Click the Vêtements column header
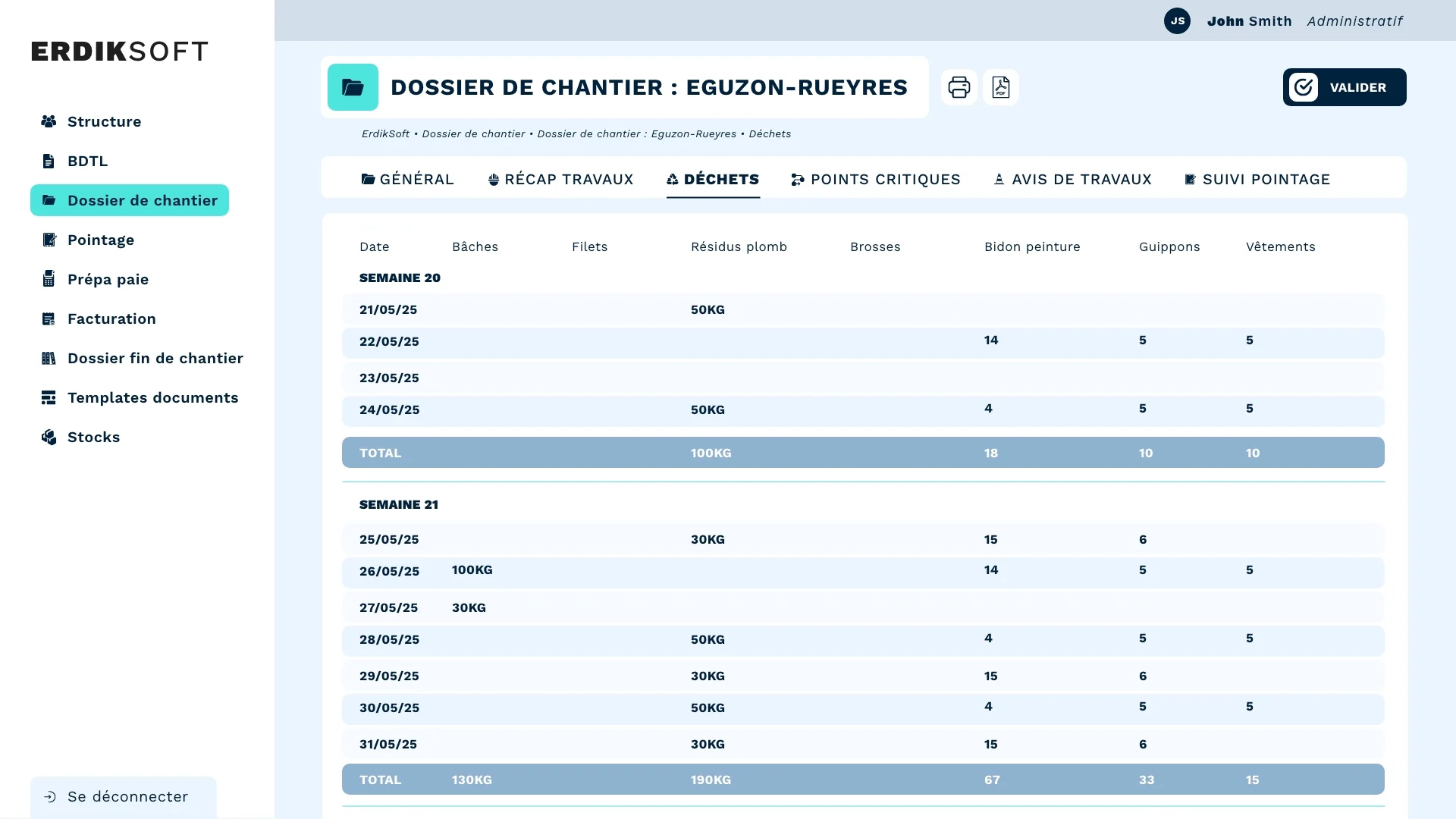1456x819 pixels. [x=1280, y=246]
